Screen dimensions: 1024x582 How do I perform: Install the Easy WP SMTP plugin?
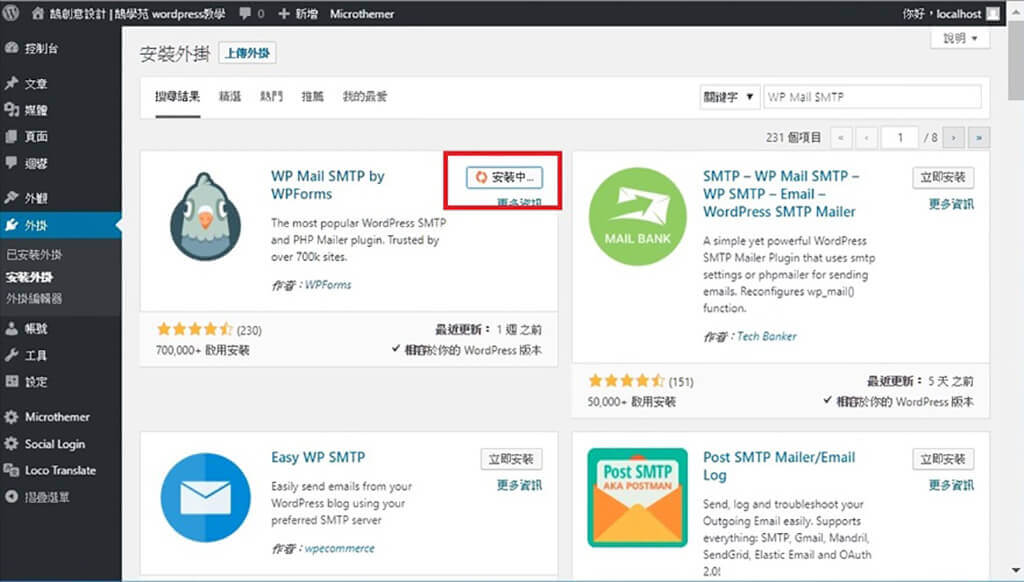(511, 460)
